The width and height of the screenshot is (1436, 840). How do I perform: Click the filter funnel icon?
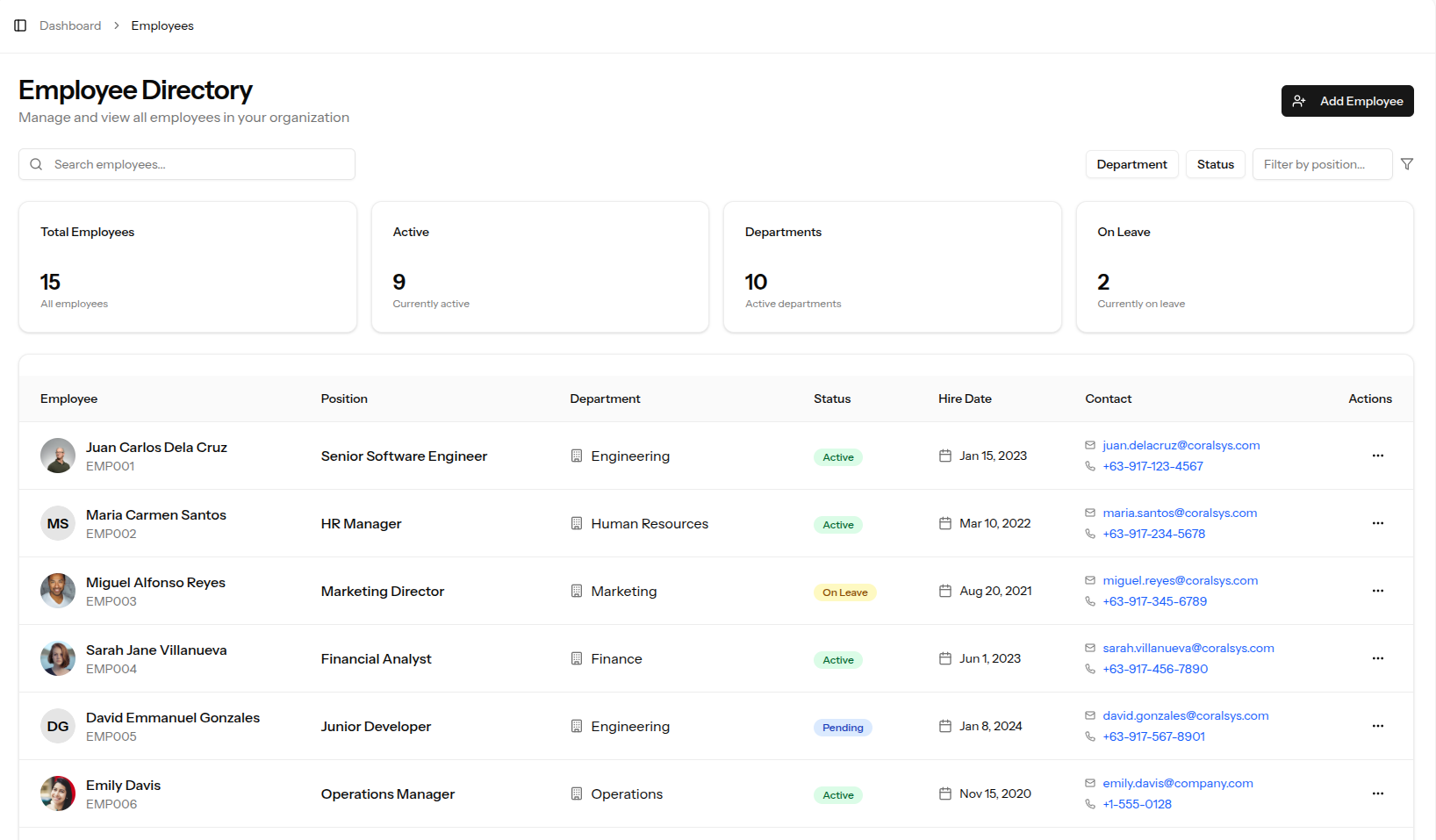1407,164
